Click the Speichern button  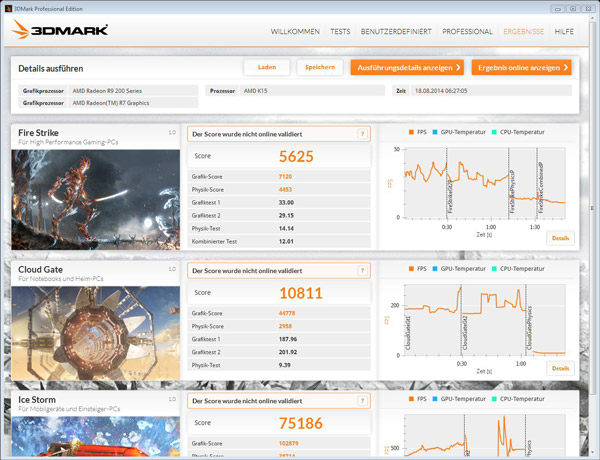tap(320, 67)
